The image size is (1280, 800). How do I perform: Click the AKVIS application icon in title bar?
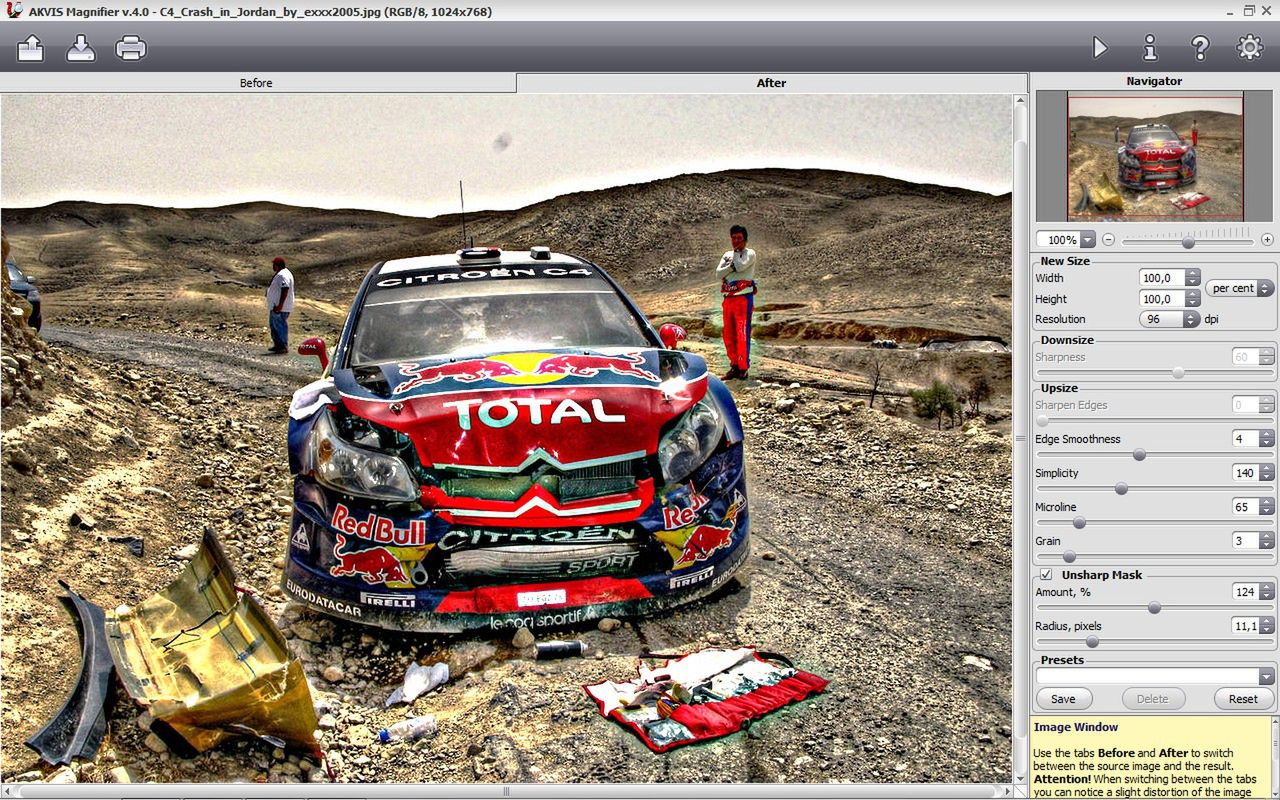tap(13, 11)
